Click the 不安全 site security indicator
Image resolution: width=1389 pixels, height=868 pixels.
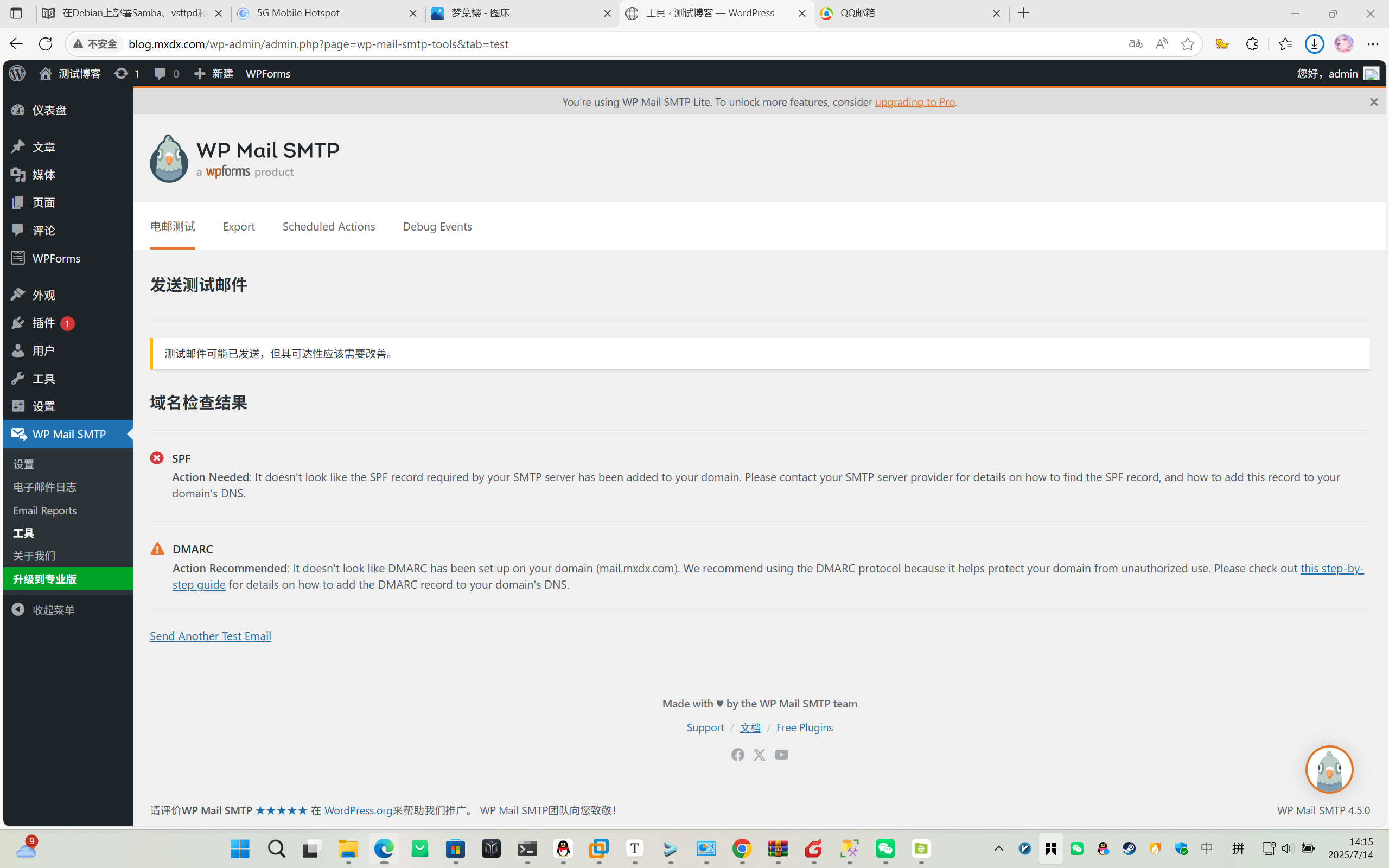click(95, 43)
